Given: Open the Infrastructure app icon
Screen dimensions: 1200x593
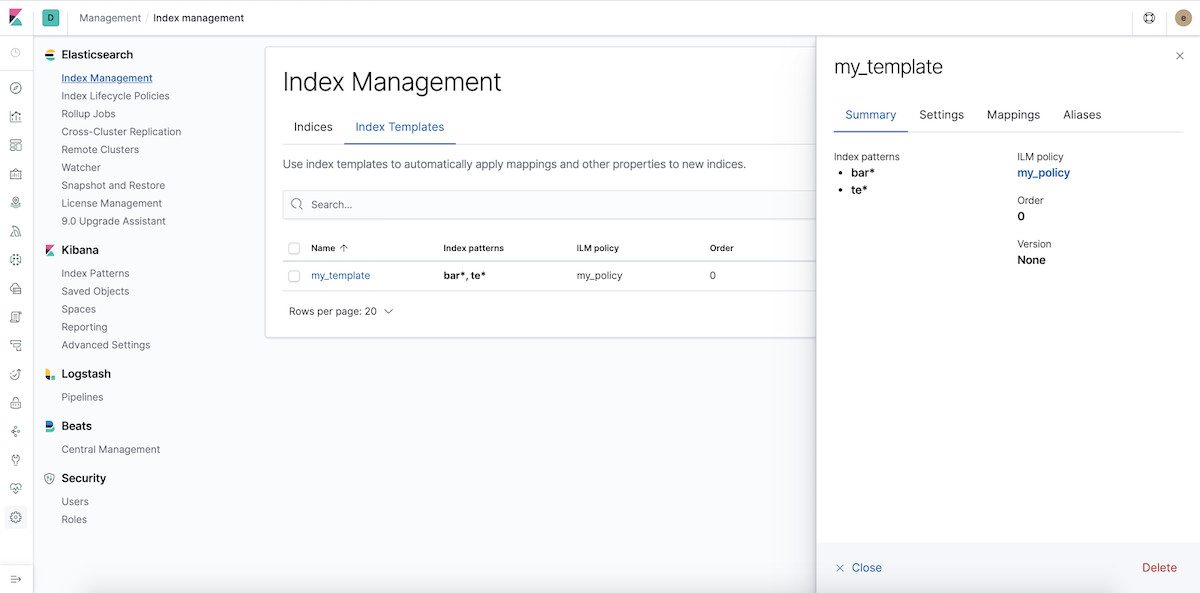Looking at the screenshot, I should coord(16,288).
